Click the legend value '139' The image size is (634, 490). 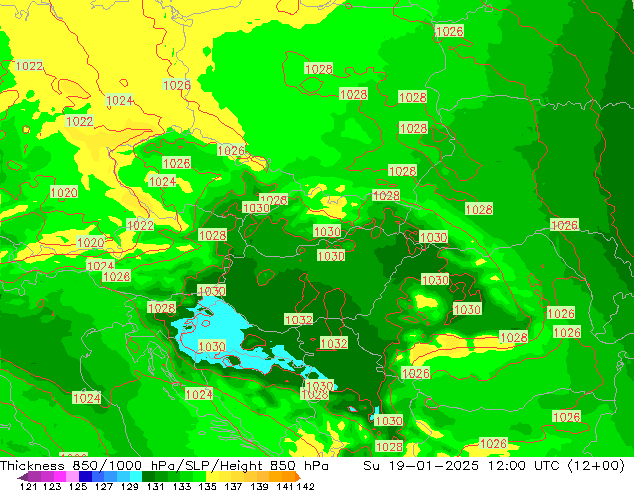tap(259, 486)
